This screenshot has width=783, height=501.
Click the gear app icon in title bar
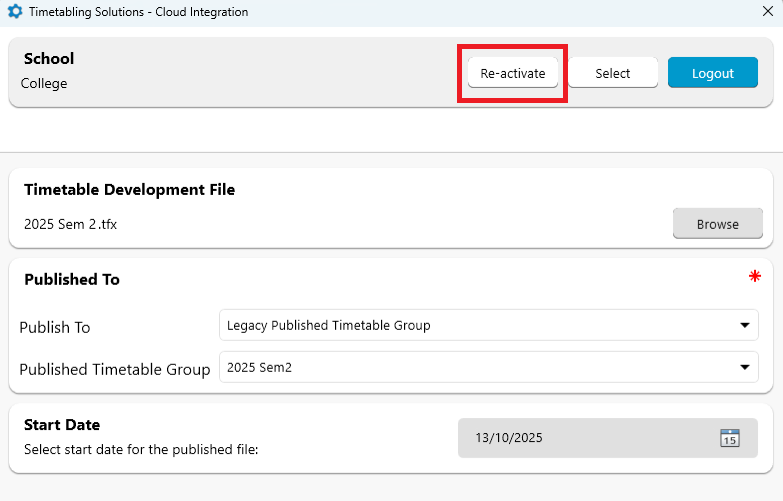coord(14,12)
